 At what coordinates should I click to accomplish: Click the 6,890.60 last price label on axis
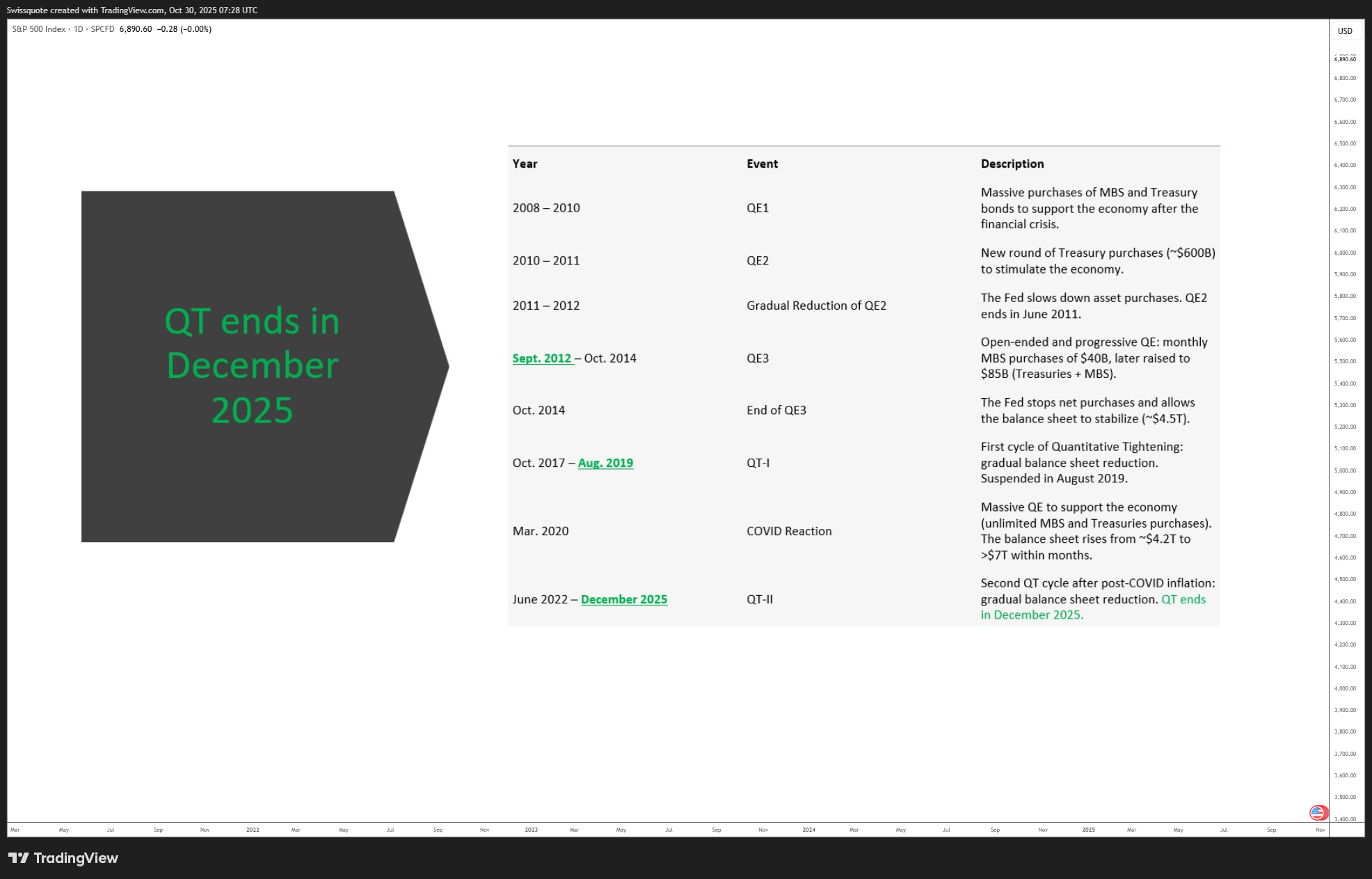[x=1345, y=59]
